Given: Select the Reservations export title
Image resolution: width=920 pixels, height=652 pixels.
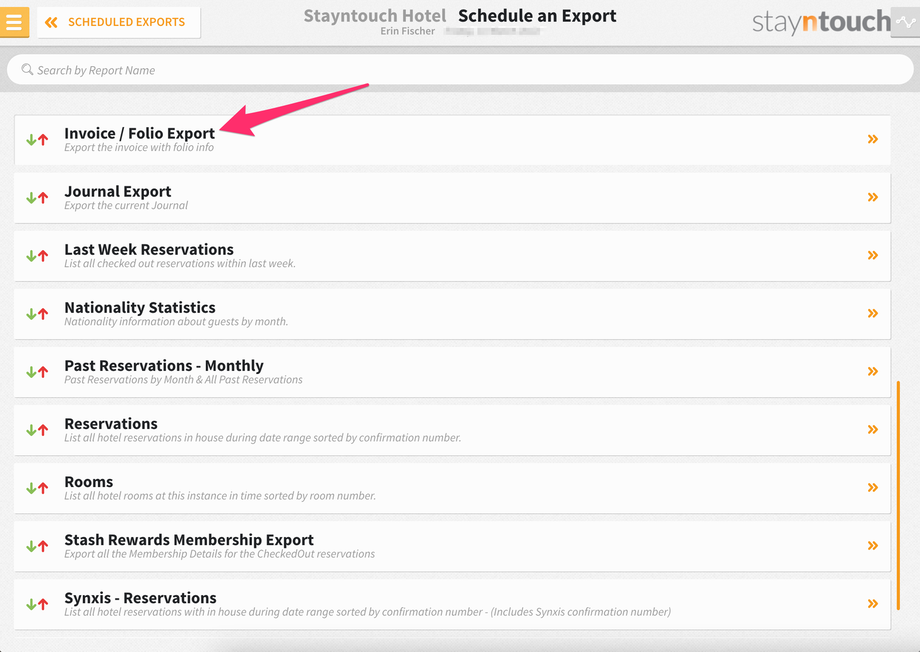Looking at the screenshot, I should click(x=111, y=424).
